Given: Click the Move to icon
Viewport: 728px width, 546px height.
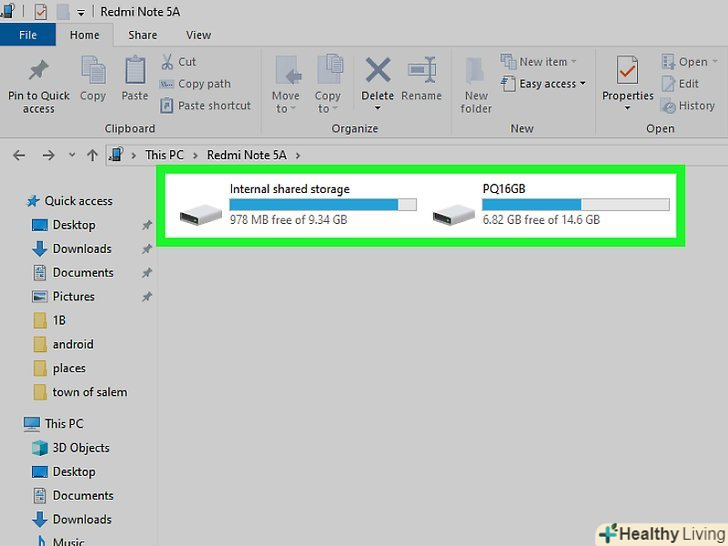Looking at the screenshot, I should pyautogui.click(x=288, y=70).
